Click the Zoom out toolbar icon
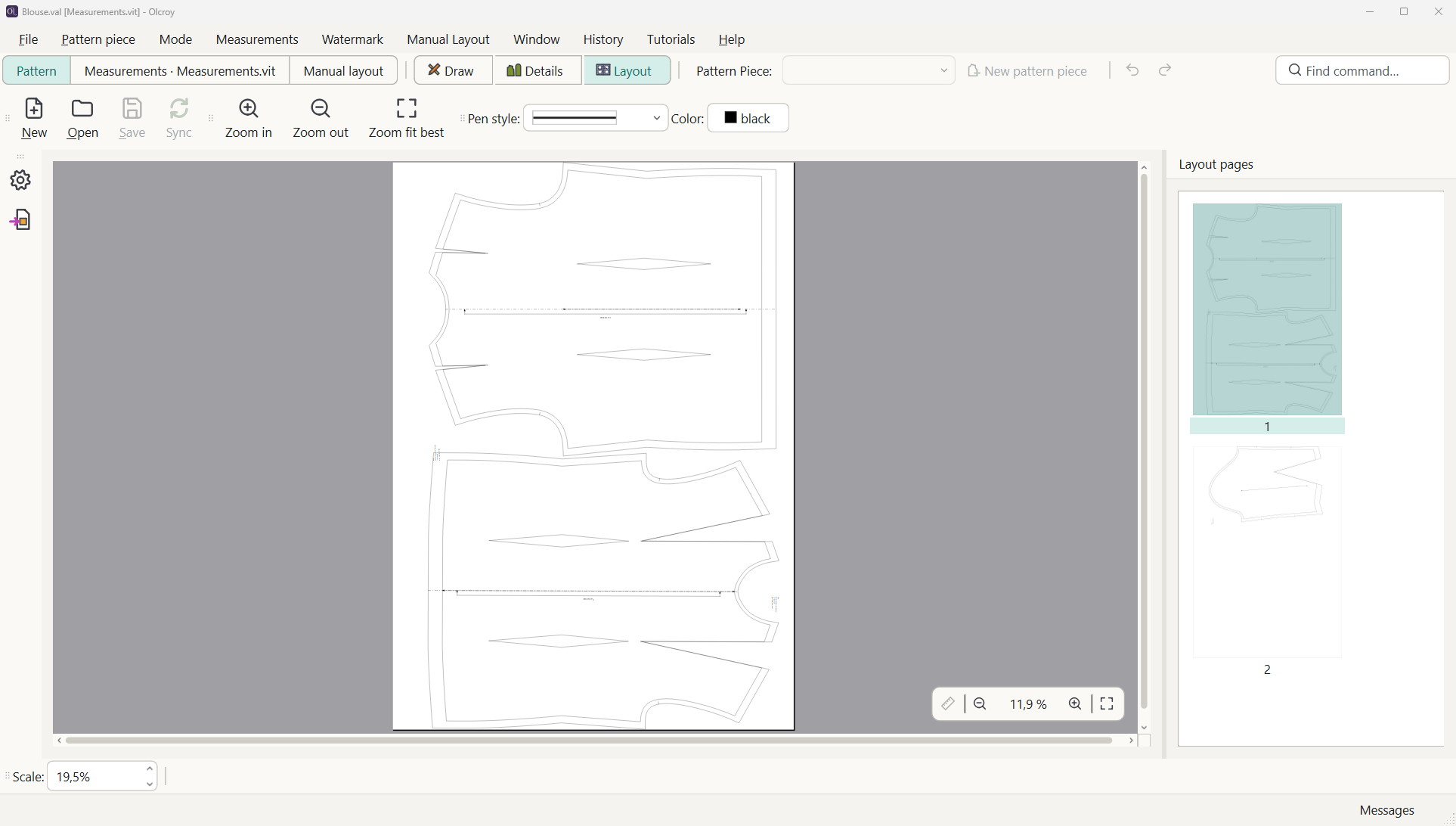The image size is (1456, 826). [x=321, y=118]
